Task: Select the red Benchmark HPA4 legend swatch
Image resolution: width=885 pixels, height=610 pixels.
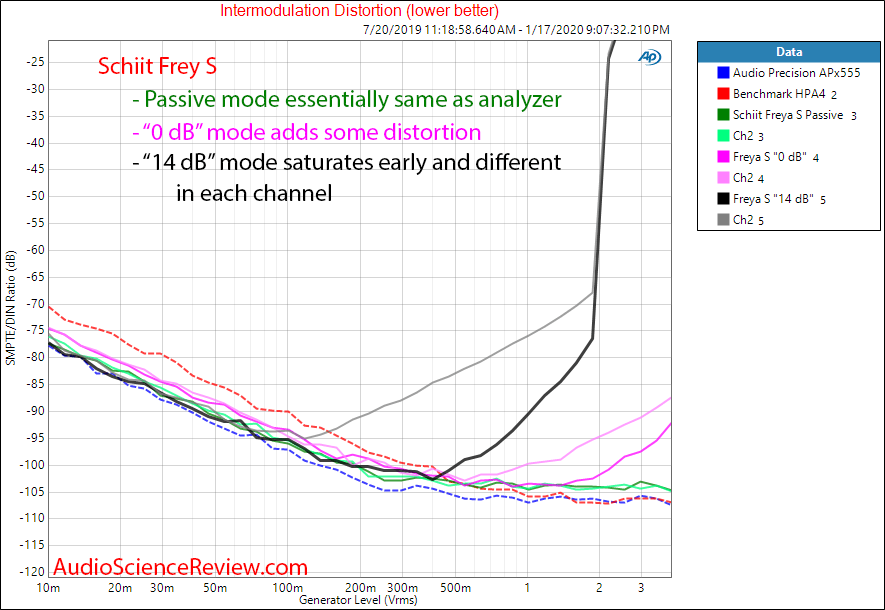Action: point(723,94)
